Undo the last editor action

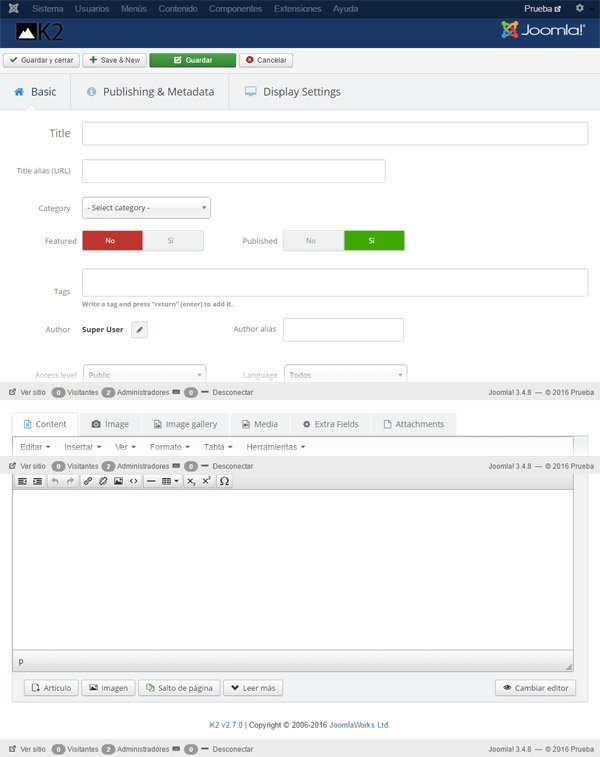[x=55, y=481]
